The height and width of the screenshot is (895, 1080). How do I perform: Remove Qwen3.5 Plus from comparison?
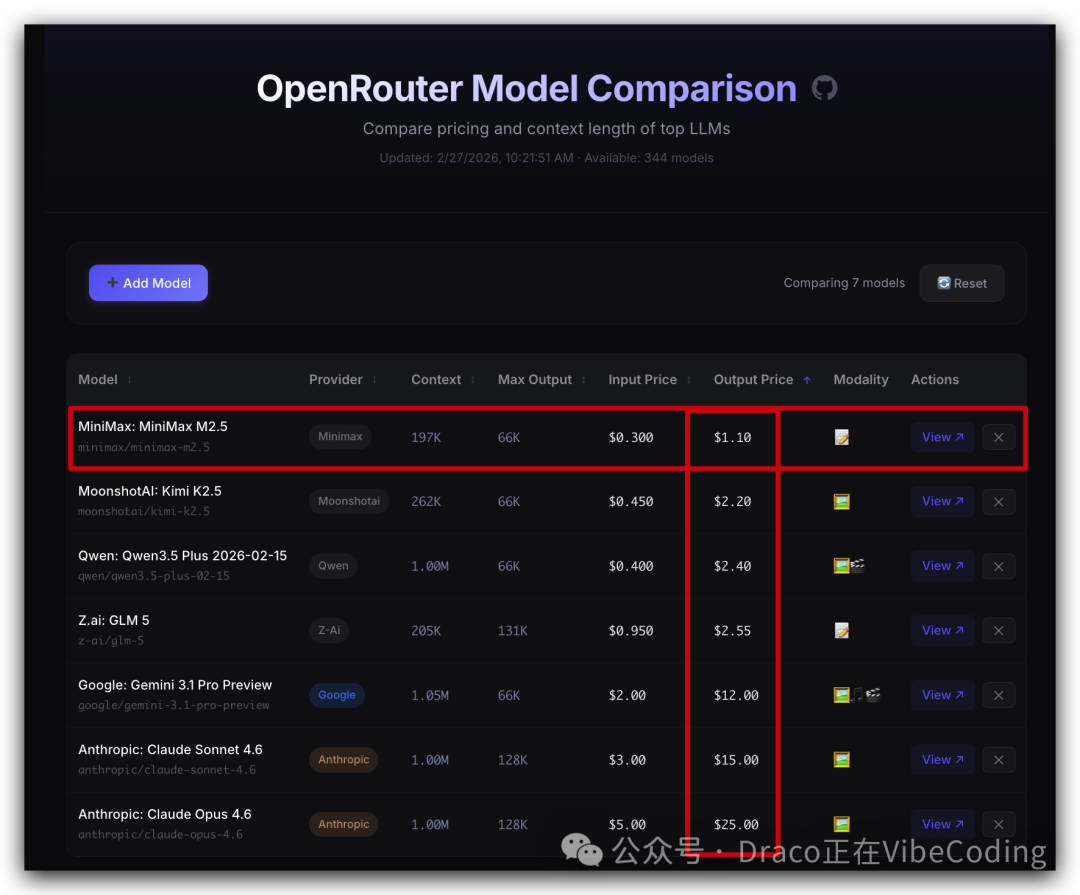[999, 566]
